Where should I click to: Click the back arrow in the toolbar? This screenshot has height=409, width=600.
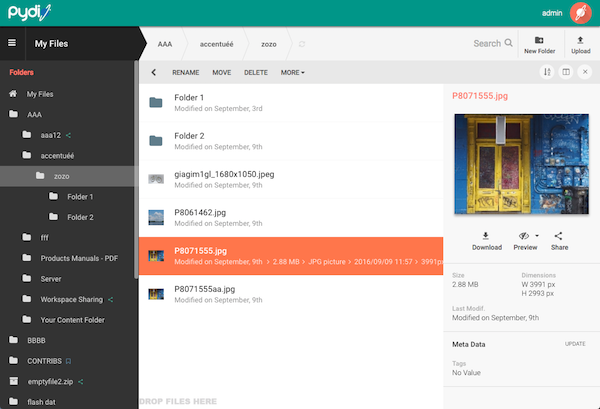pos(153,72)
